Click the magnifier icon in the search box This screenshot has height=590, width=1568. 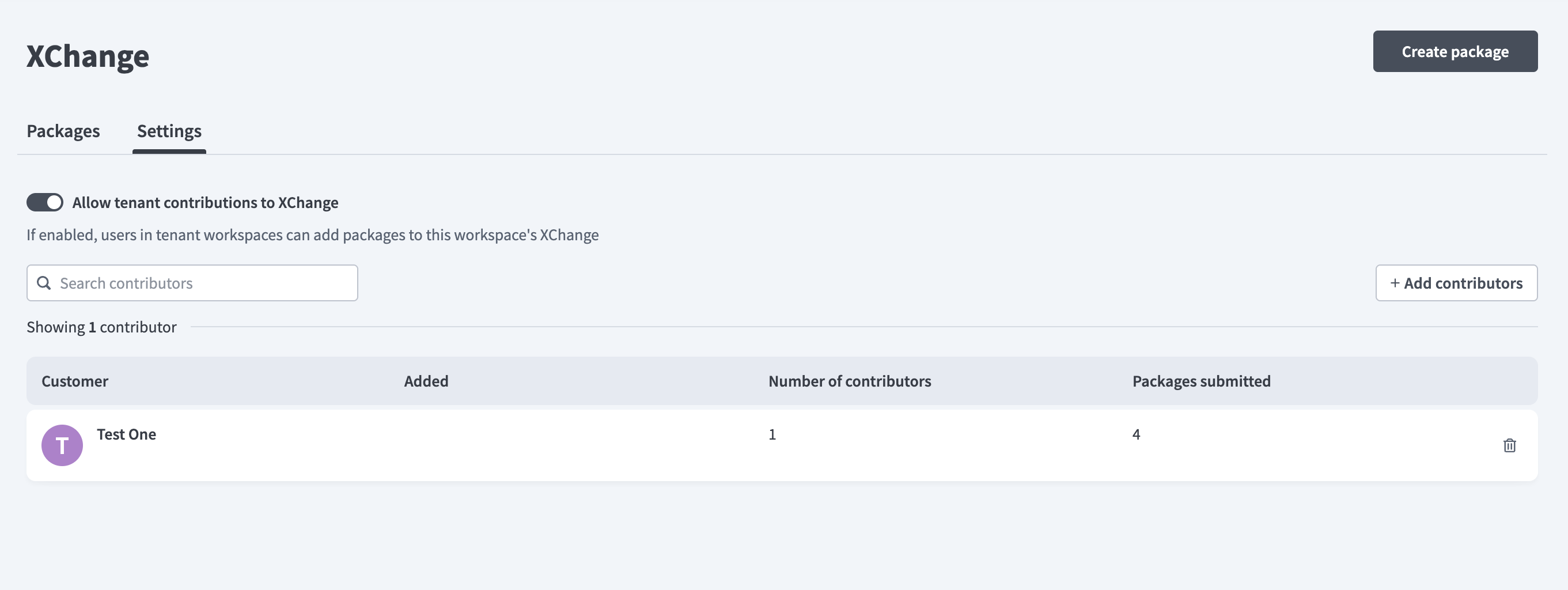tap(44, 282)
